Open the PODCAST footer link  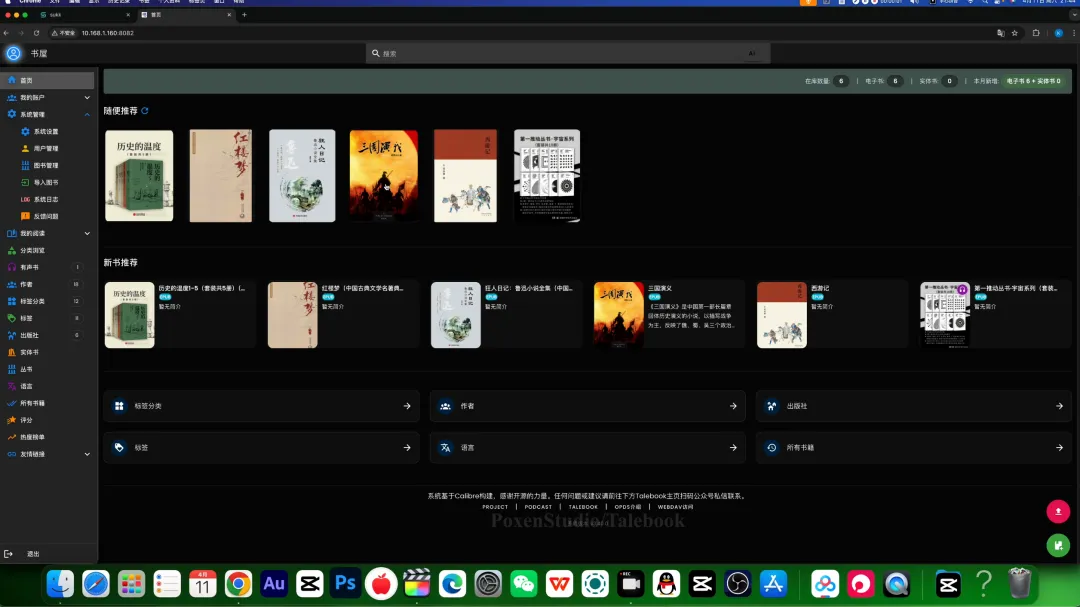pos(538,507)
